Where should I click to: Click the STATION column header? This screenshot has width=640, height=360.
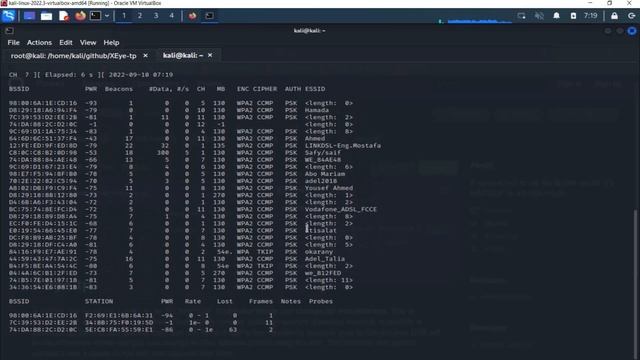click(99, 301)
